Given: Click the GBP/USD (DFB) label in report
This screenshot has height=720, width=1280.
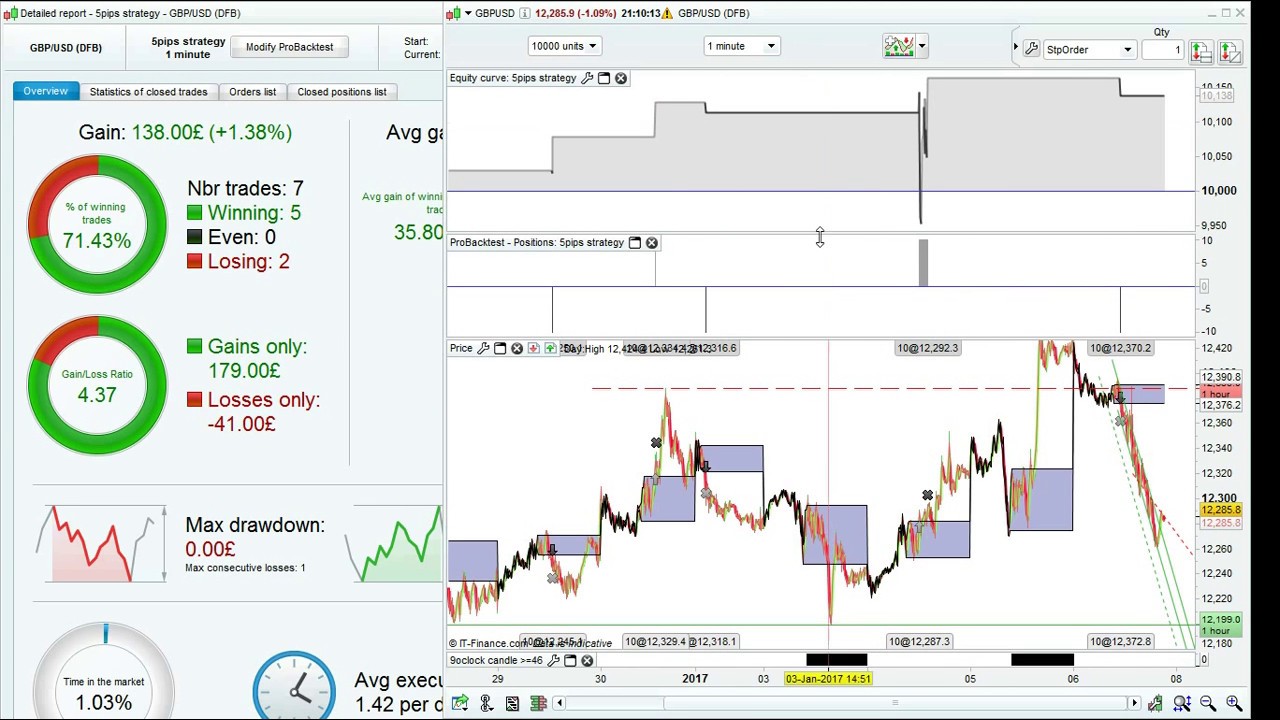Looking at the screenshot, I should point(66,48).
